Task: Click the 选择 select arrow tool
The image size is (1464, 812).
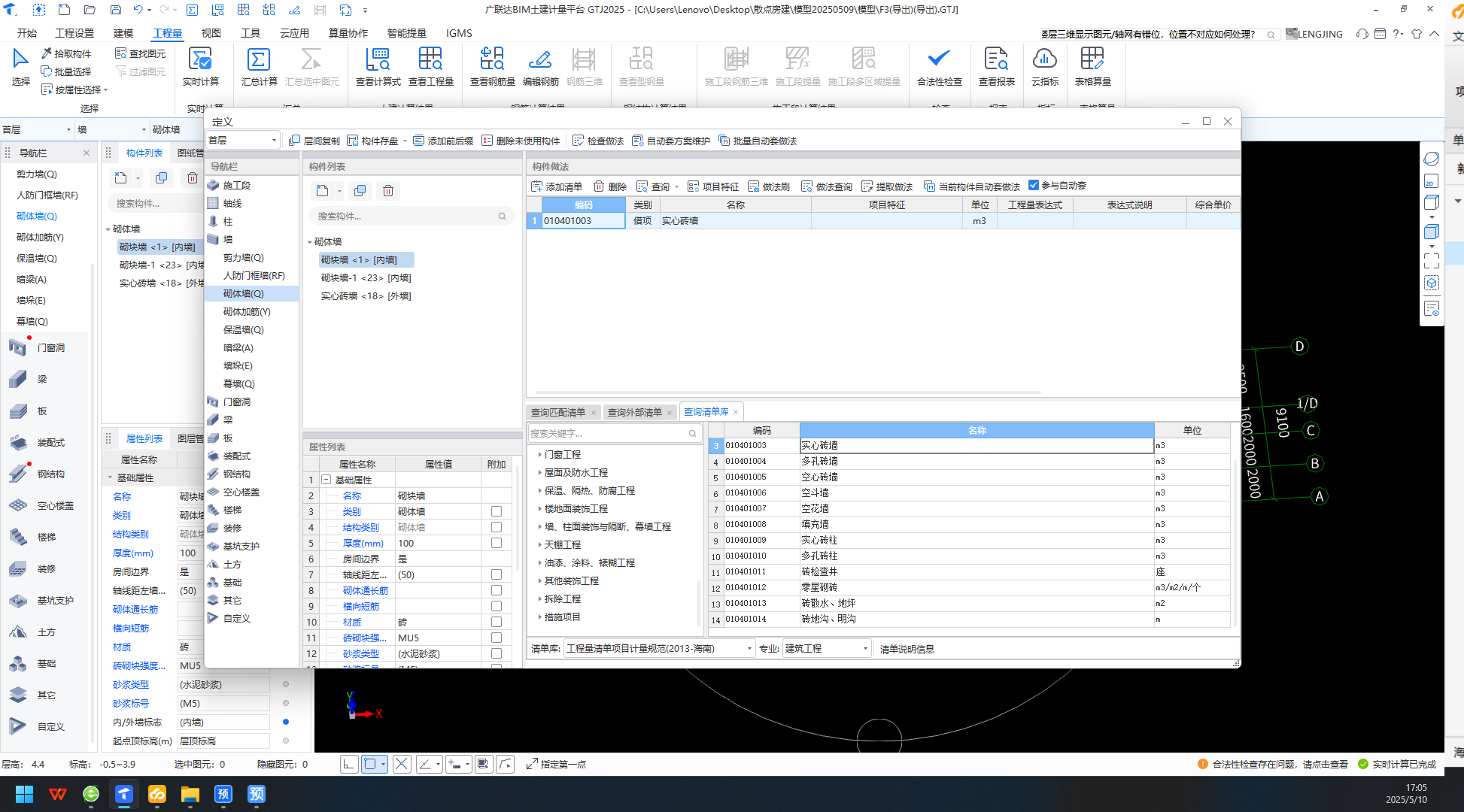Action: pyautogui.click(x=20, y=66)
